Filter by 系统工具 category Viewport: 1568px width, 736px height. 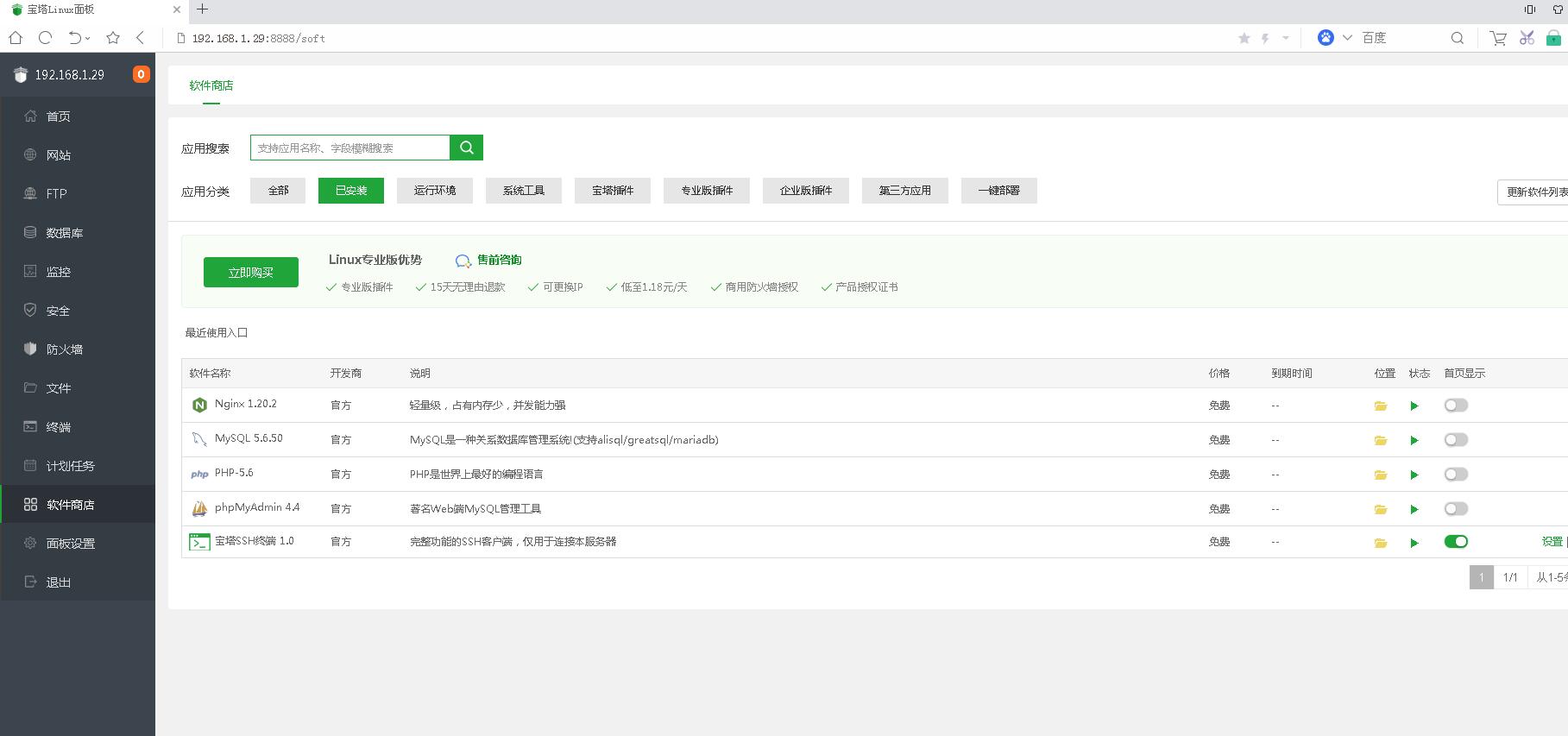point(524,191)
